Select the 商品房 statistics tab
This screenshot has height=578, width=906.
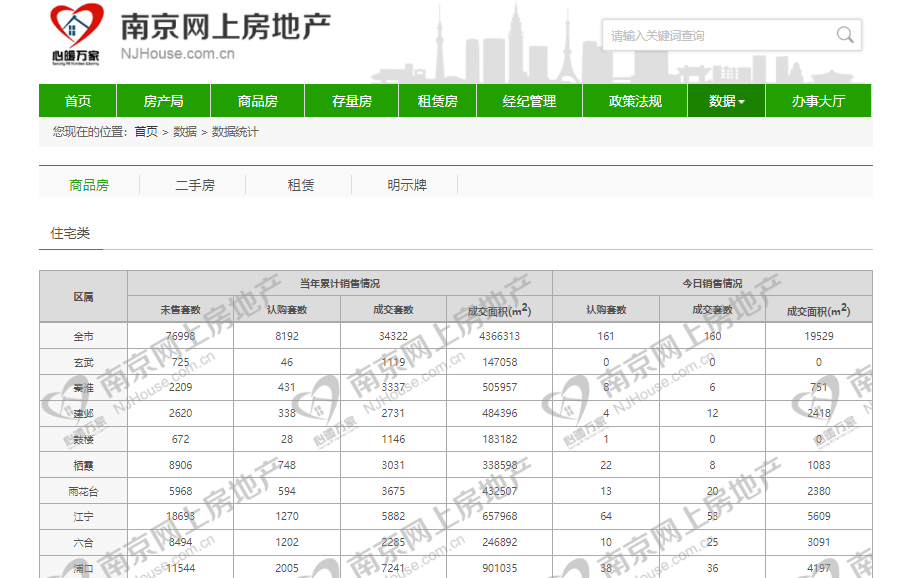pyautogui.click(x=89, y=185)
